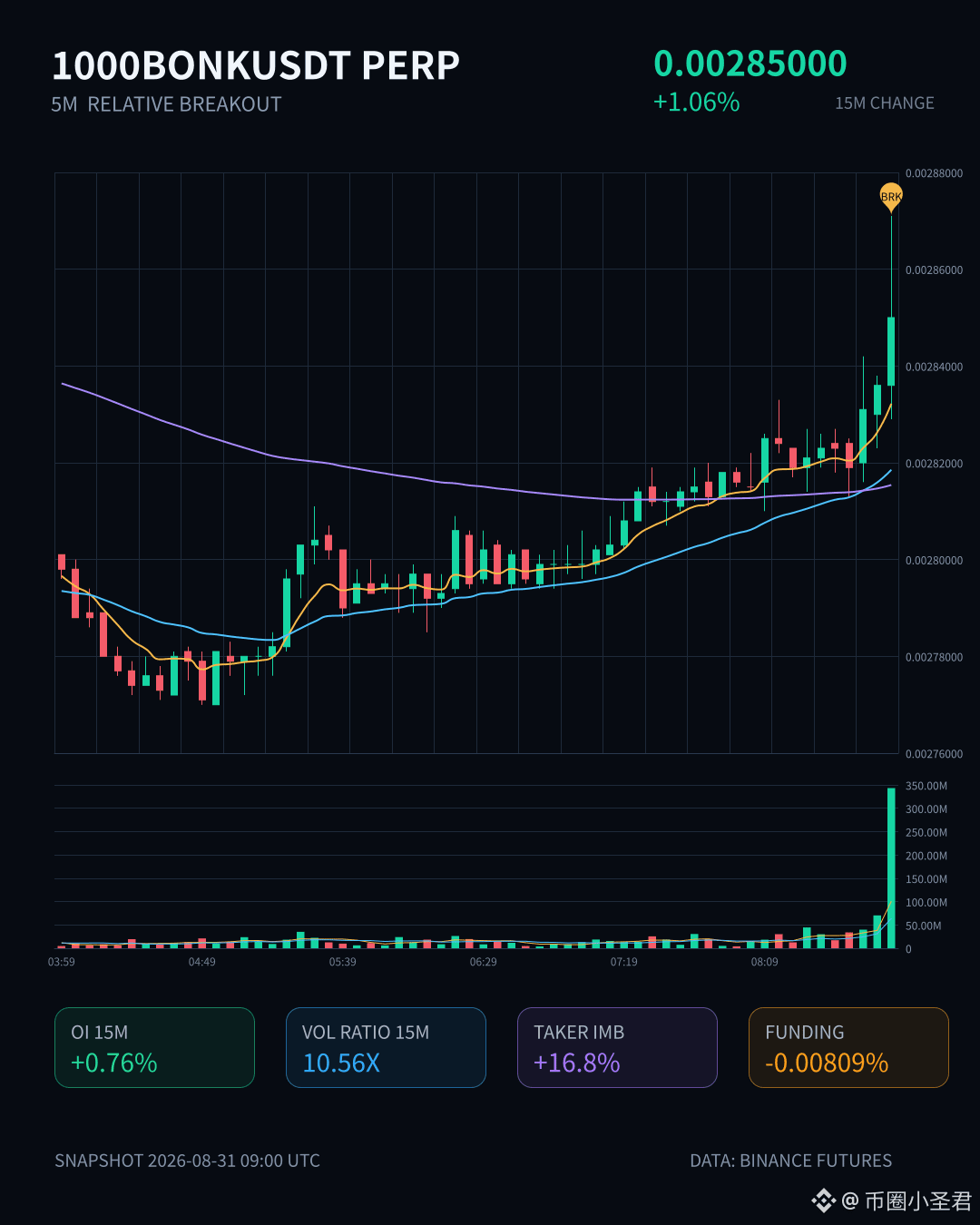Click the 0.00282000 price axis label
Image resolution: width=980 pixels, height=1225 pixels.
(934, 464)
